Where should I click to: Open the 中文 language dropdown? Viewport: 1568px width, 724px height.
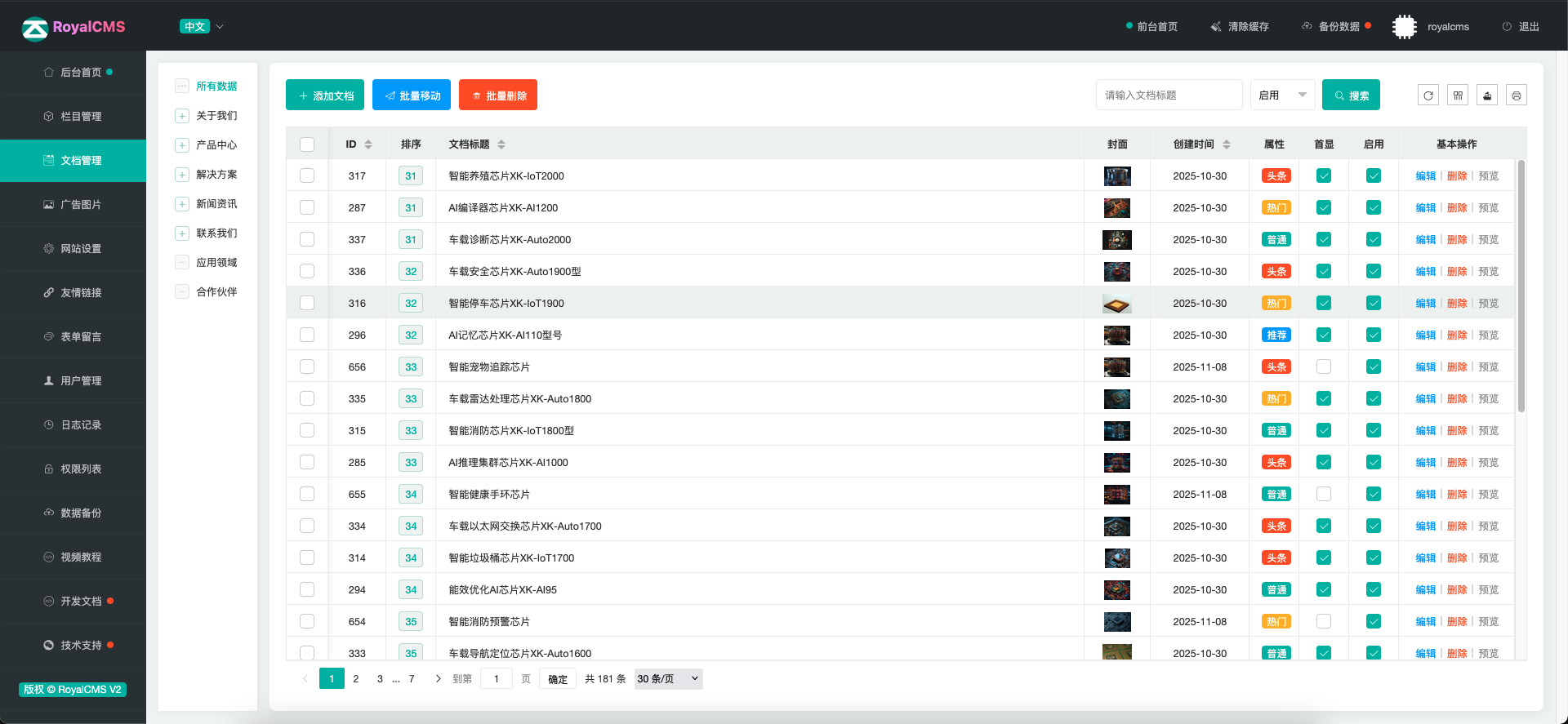(202, 26)
